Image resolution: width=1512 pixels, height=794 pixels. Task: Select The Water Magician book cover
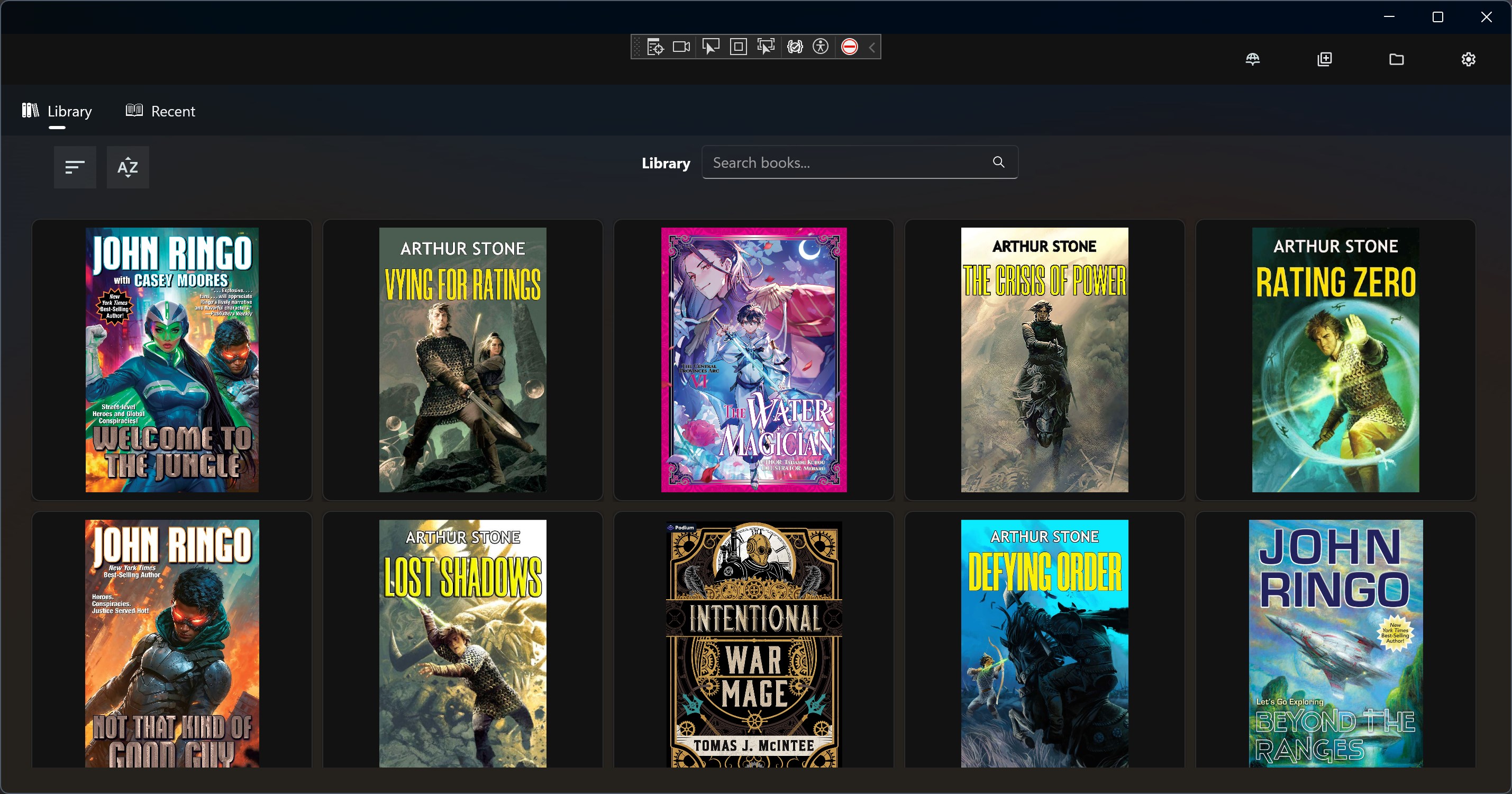pos(754,360)
